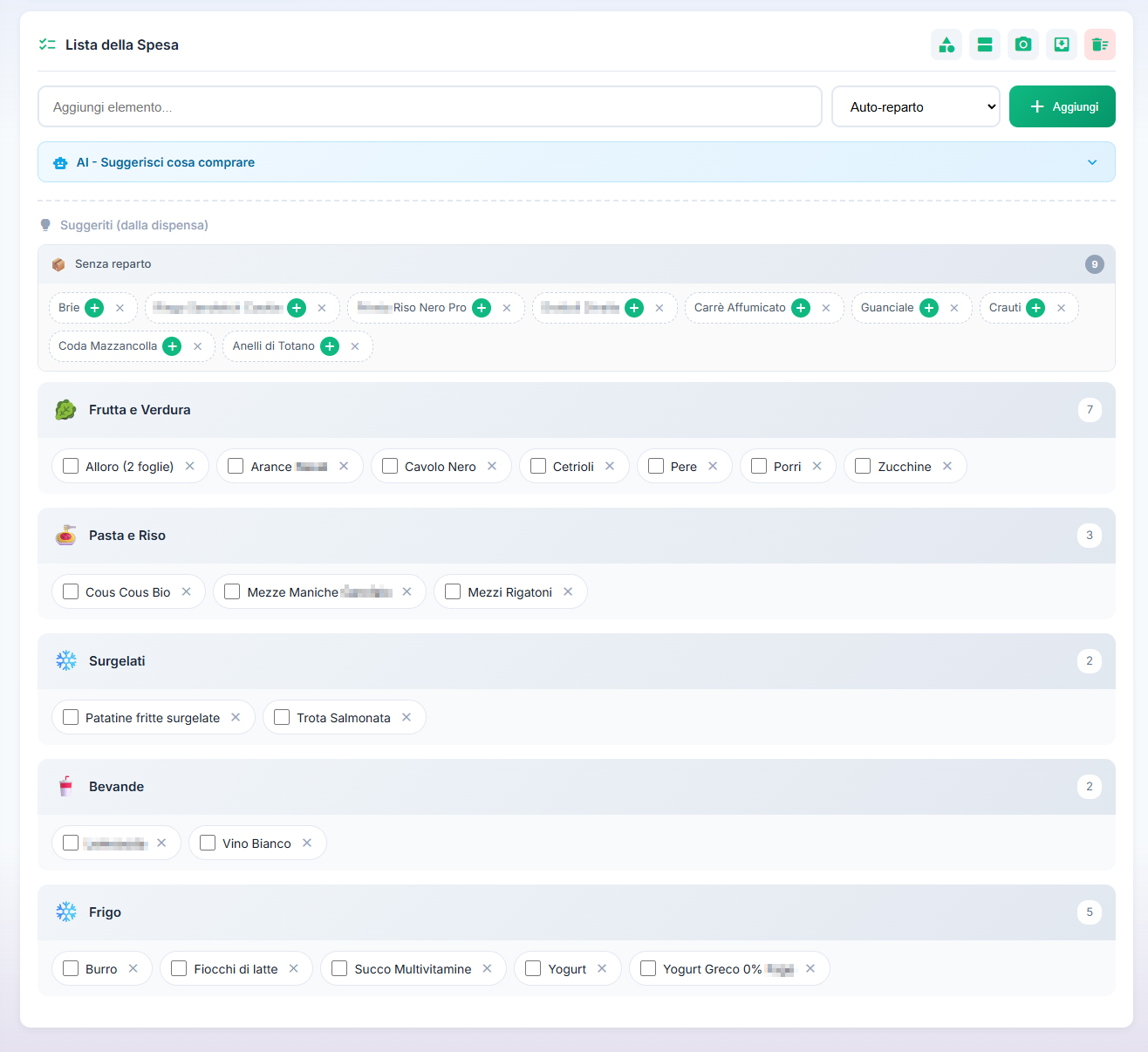
Task: Expand the AI suggestions chevron
Action: tap(1092, 162)
